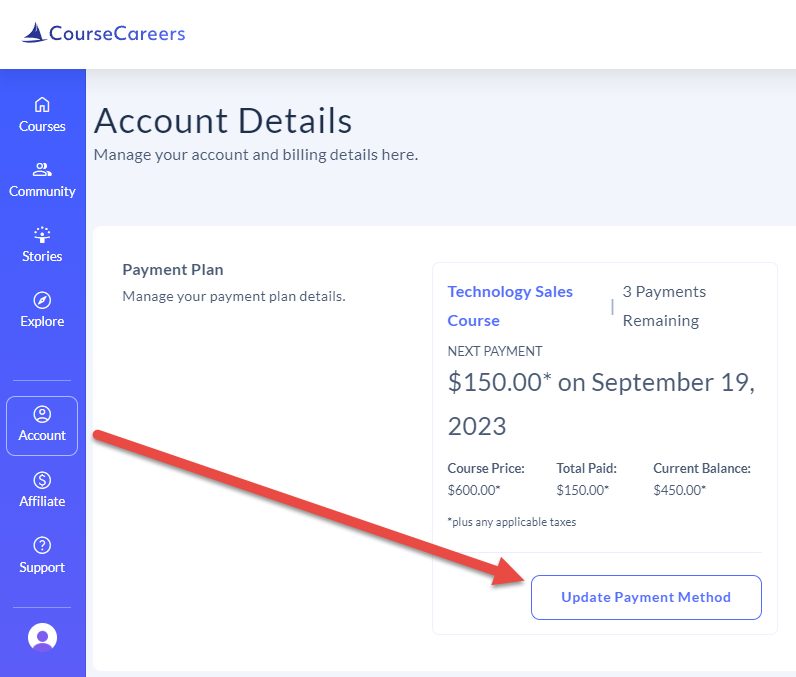Open the Stories sidebar item

click(42, 244)
